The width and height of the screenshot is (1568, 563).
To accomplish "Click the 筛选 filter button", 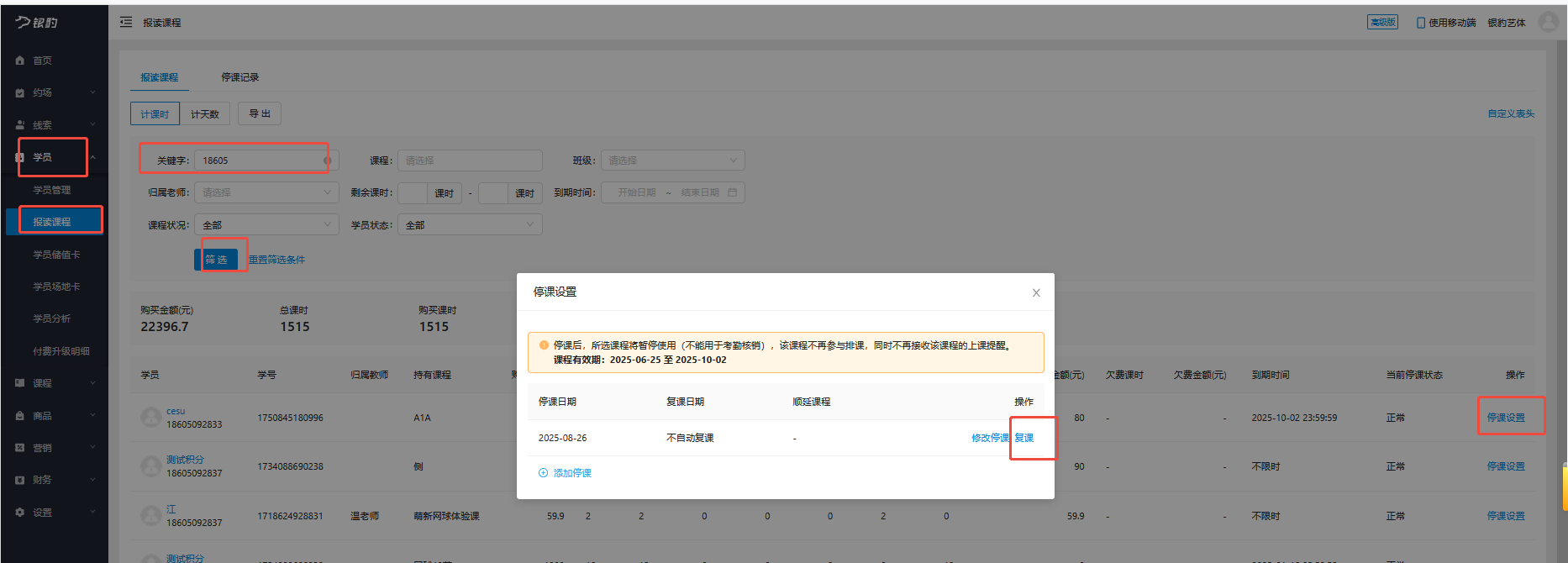I will pos(216,260).
